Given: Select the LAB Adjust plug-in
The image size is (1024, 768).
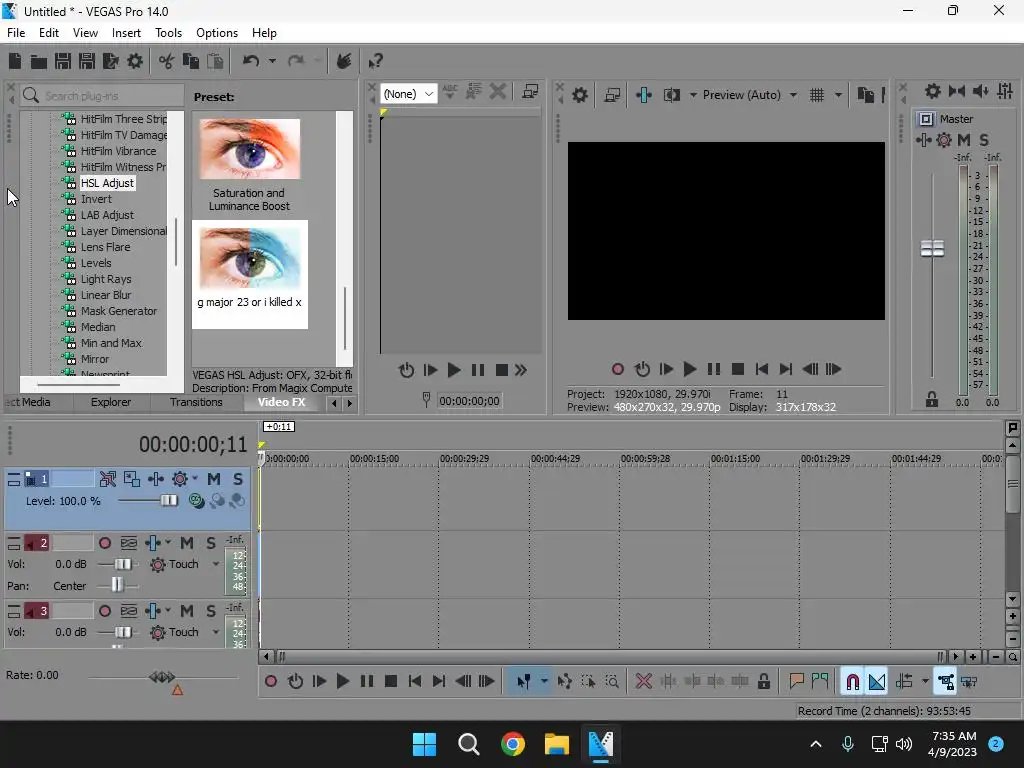Looking at the screenshot, I should point(107,215).
